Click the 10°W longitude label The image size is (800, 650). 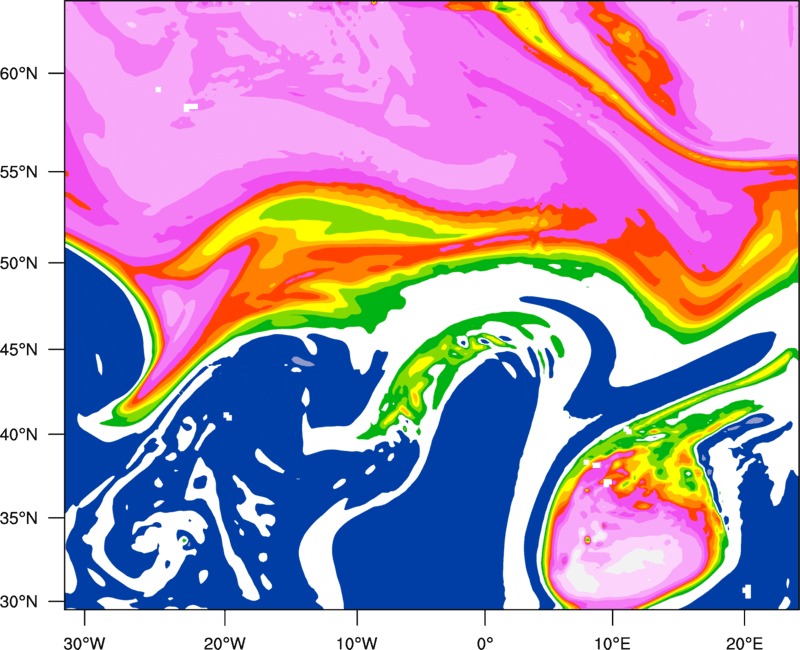357,643
